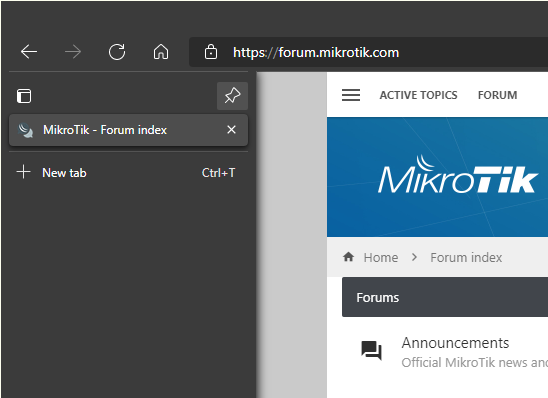Click the forward navigation arrow
This screenshot has width=548, height=398.
(73, 52)
